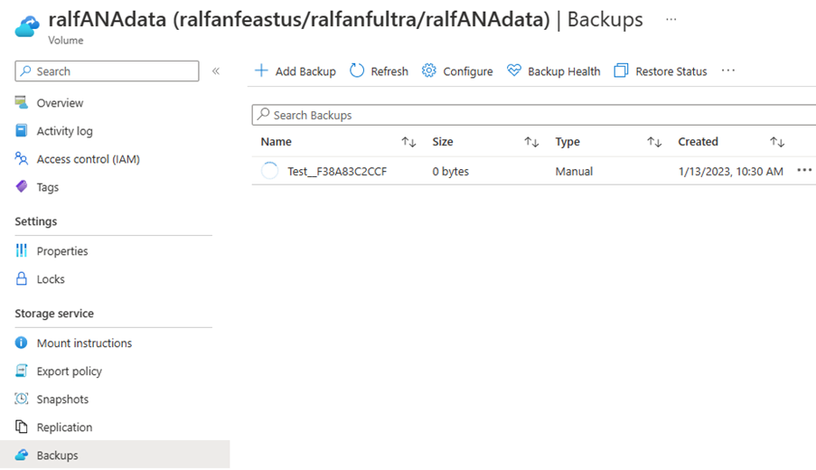Click the magnifier icon in Search Backups

263,114
